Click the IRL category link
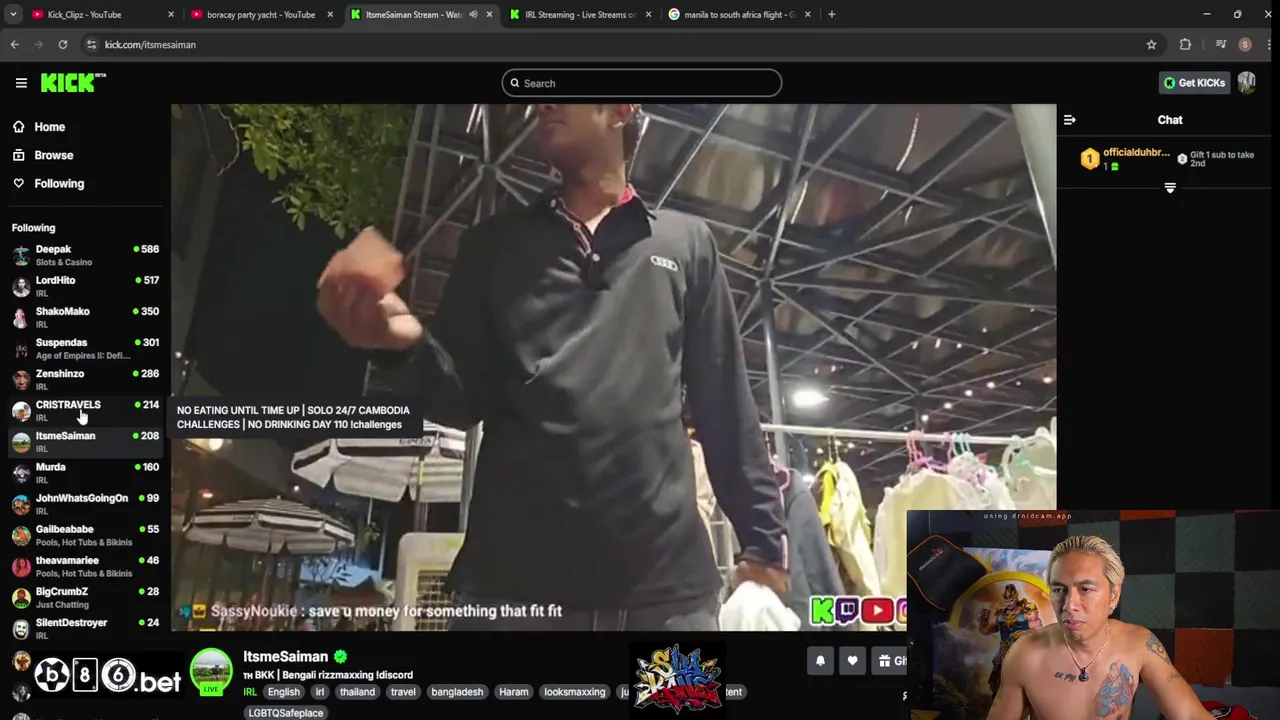 click(250, 692)
